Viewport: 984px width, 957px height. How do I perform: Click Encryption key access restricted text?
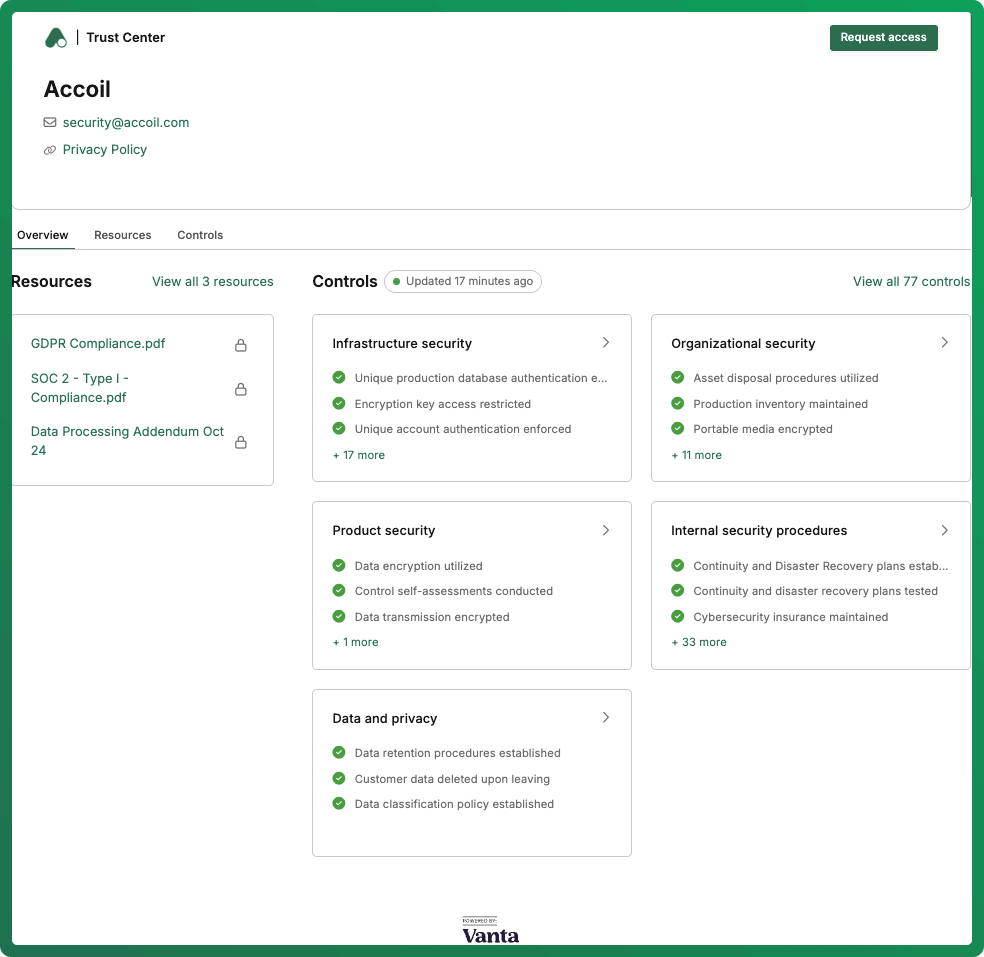tap(442, 404)
